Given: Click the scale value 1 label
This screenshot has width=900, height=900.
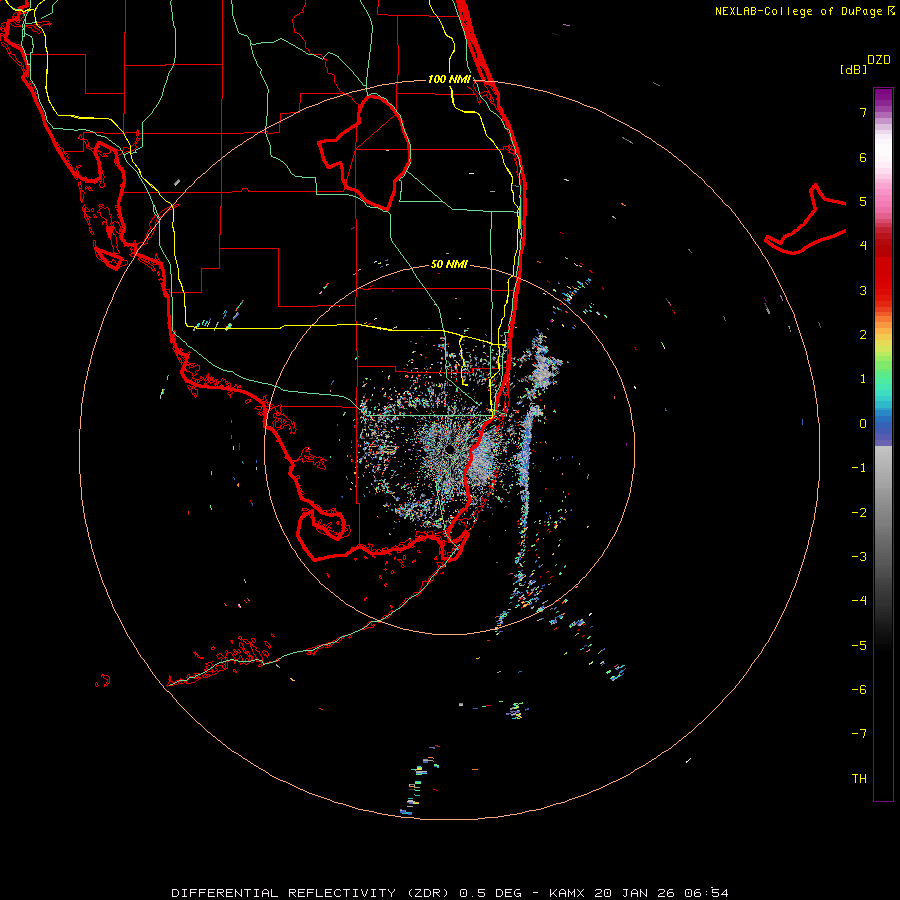Looking at the screenshot, I should 863,379.
